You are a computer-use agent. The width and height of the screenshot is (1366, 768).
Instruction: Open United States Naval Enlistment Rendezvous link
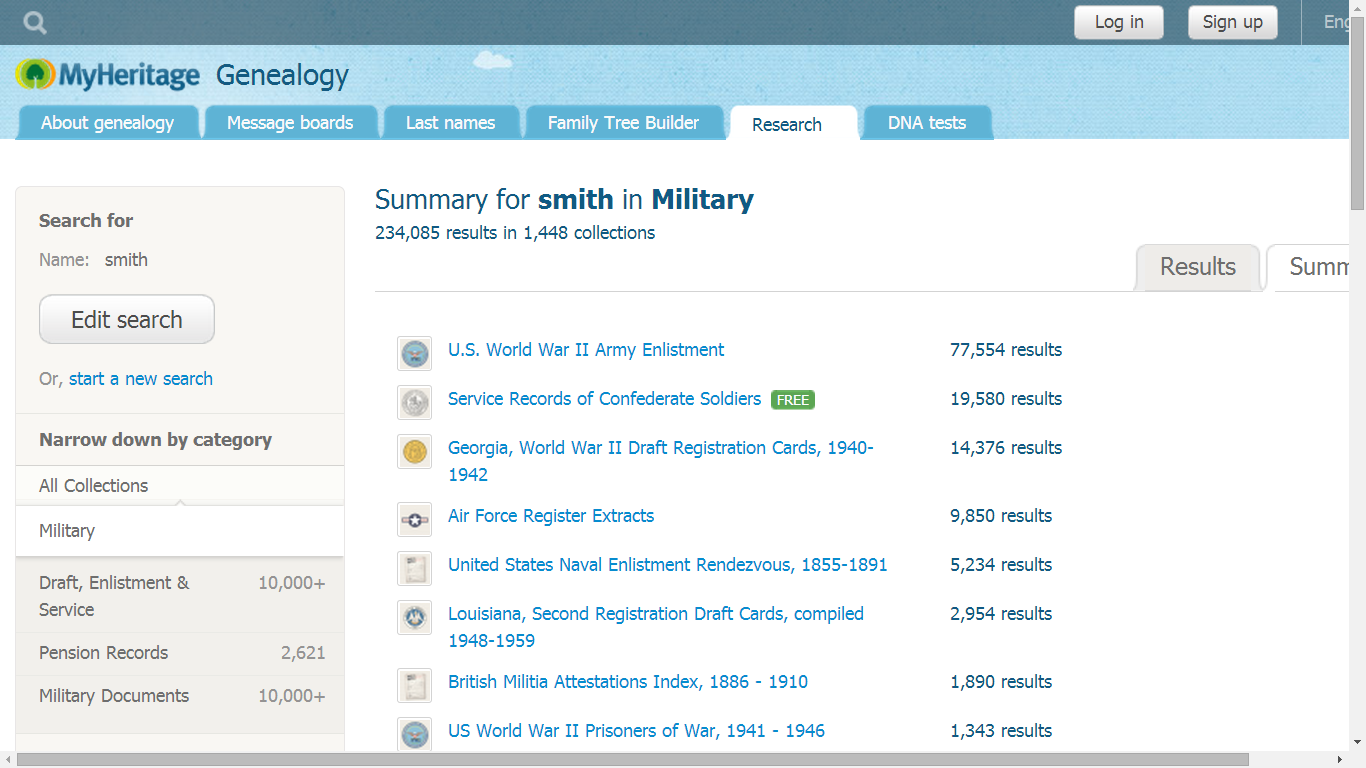pos(668,565)
